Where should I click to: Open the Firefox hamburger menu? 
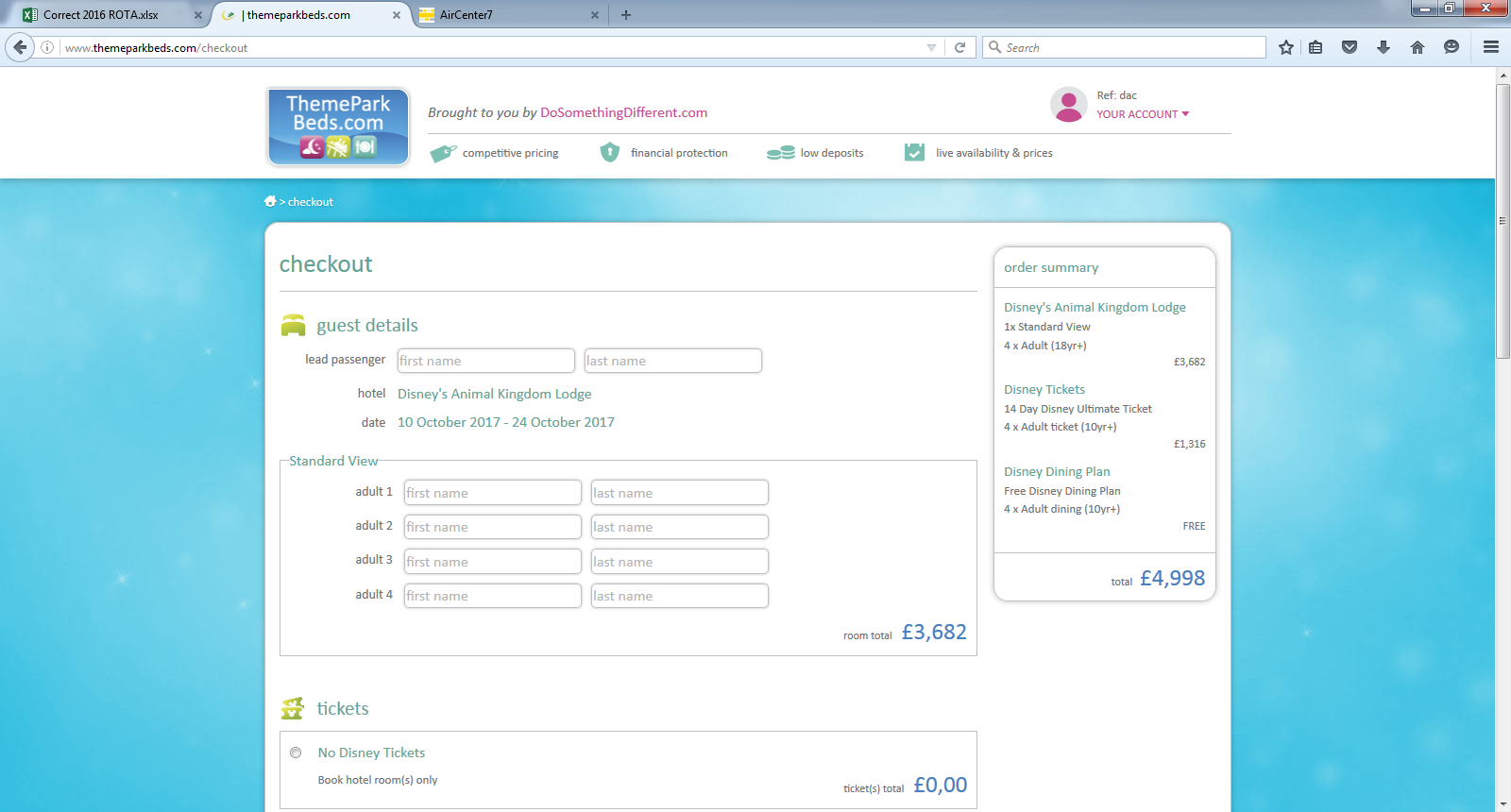pyautogui.click(x=1491, y=47)
